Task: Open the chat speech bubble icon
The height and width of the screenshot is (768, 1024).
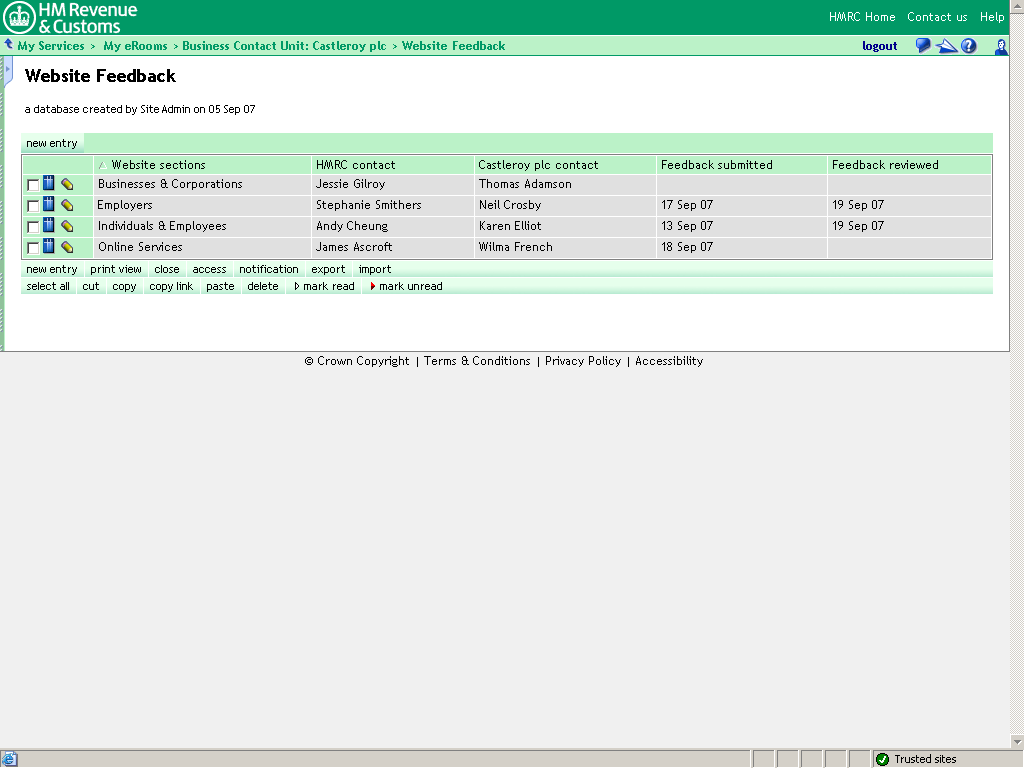Action: pyautogui.click(x=923, y=46)
